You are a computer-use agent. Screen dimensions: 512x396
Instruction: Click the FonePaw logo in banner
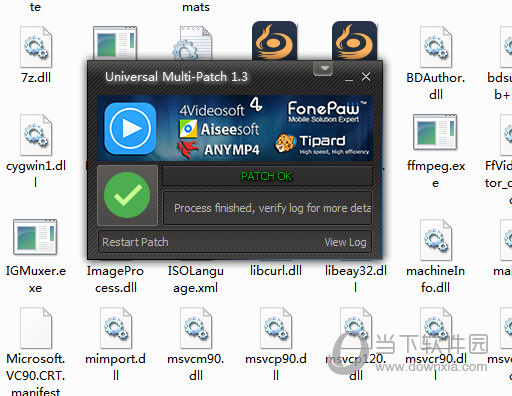pos(326,111)
